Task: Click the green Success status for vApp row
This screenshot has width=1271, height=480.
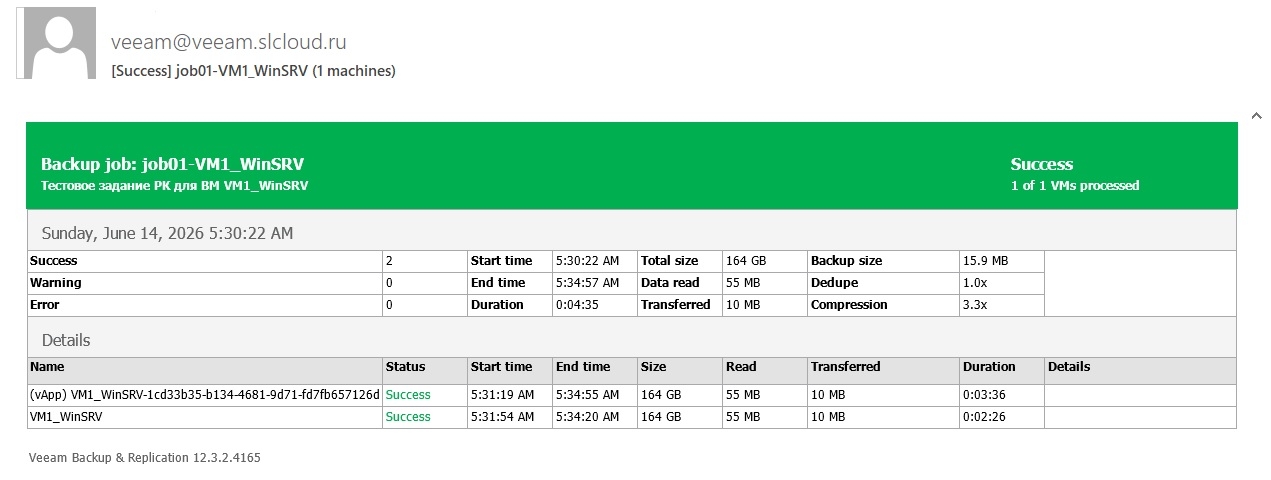Action: point(408,395)
